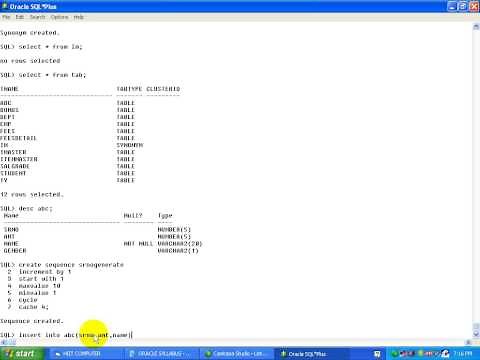480x360 pixels.
Task: Click the '12 rows selected.' message
Action: 32,194
